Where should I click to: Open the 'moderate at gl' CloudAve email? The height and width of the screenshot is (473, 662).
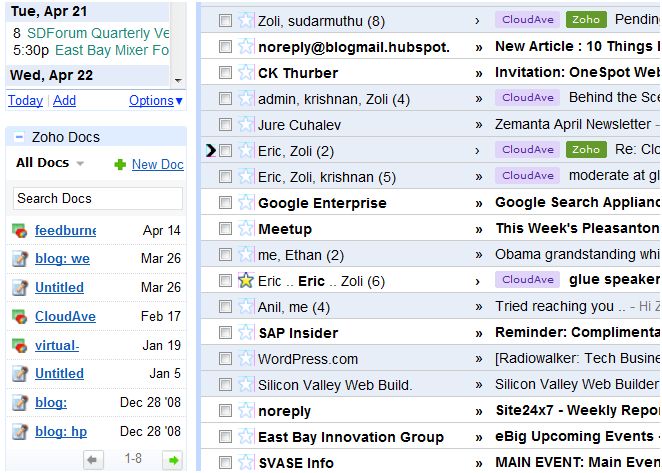coord(614,176)
